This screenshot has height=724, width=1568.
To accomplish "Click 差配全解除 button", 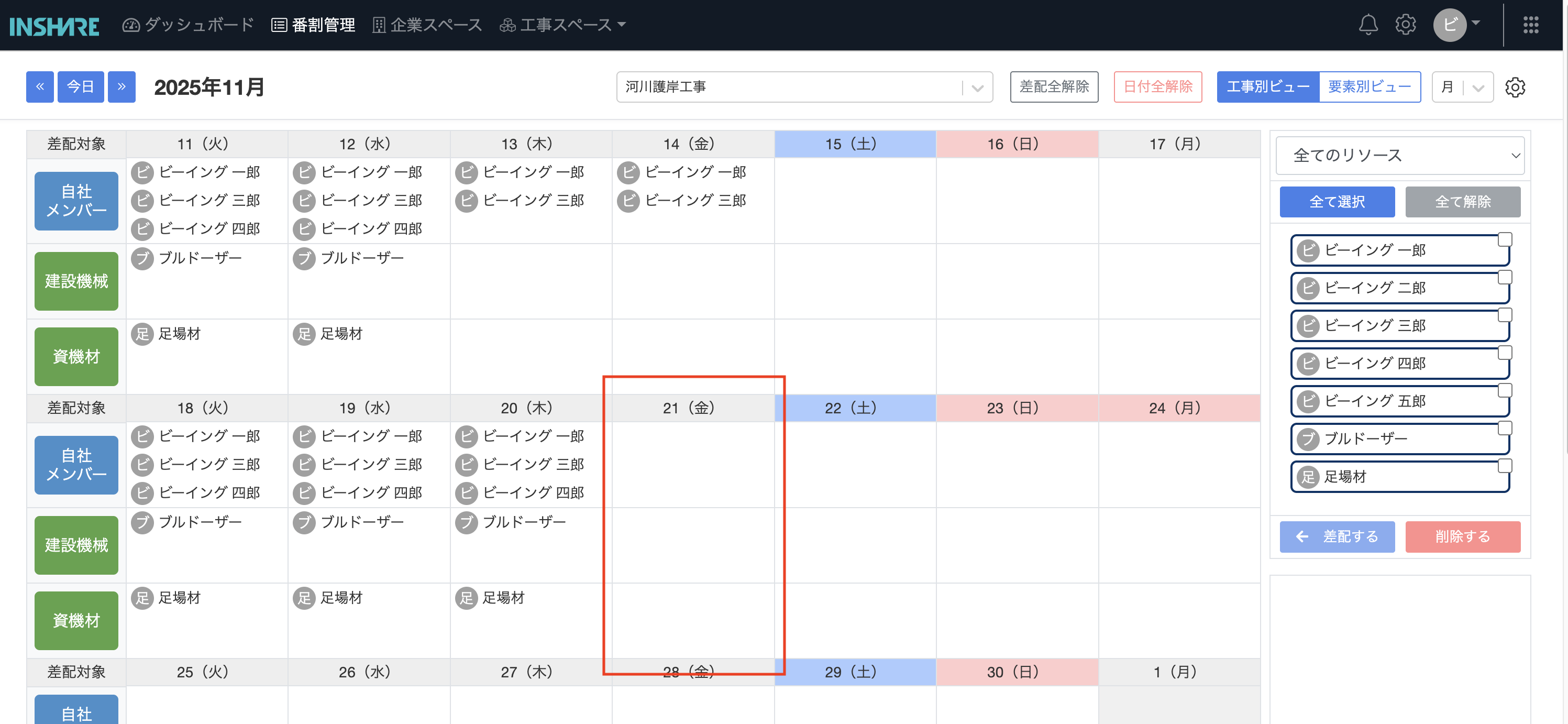I will [x=1054, y=87].
